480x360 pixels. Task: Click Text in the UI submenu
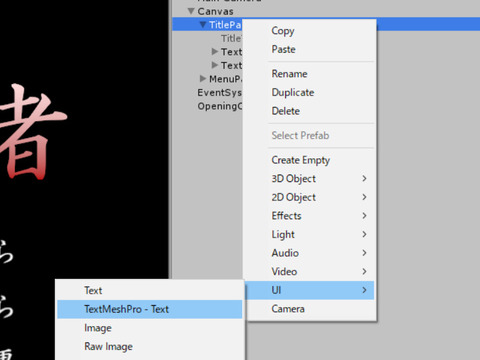(x=150, y=291)
